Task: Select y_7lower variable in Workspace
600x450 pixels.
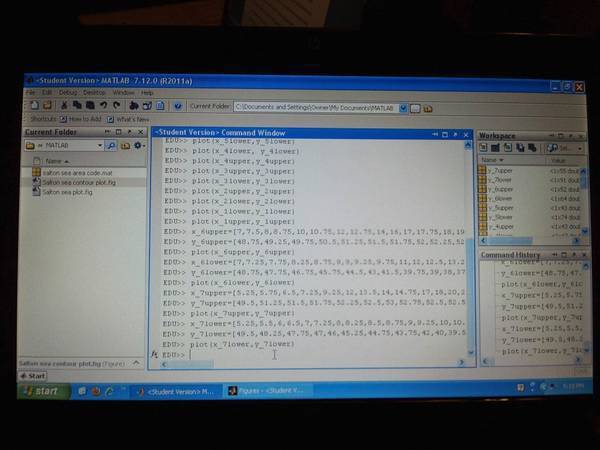Action: pyautogui.click(x=499, y=180)
